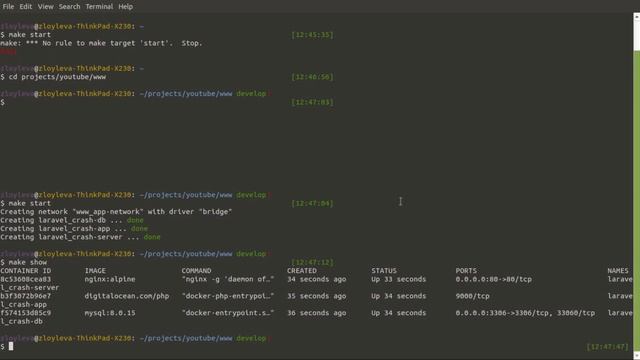Click the [12:47:04] timestamp
This screenshot has height=360, width=640.
click(312, 203)
